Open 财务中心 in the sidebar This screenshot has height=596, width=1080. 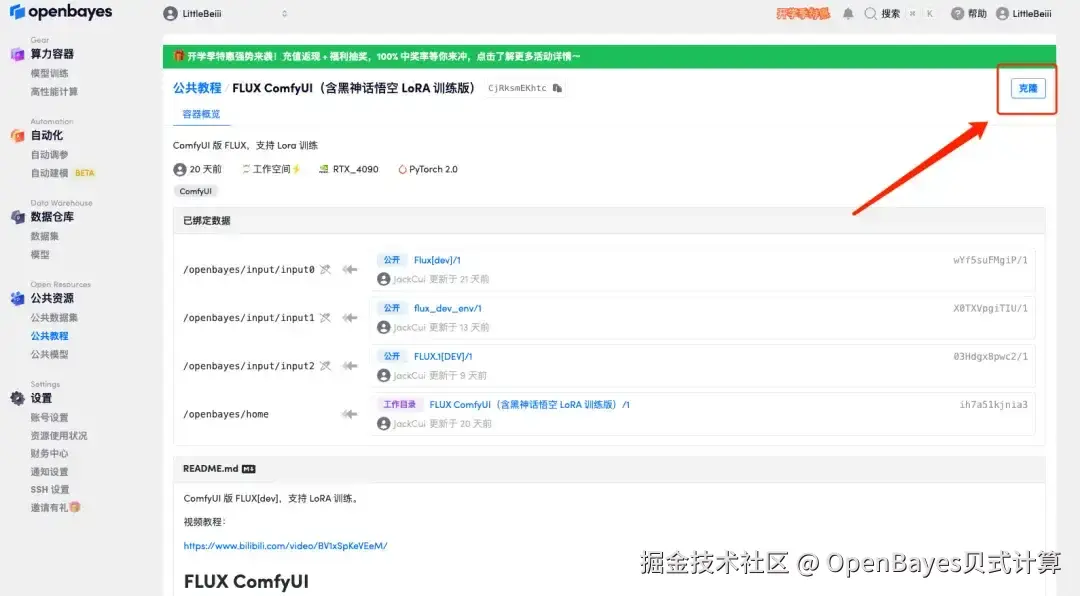tap(49, 453)
